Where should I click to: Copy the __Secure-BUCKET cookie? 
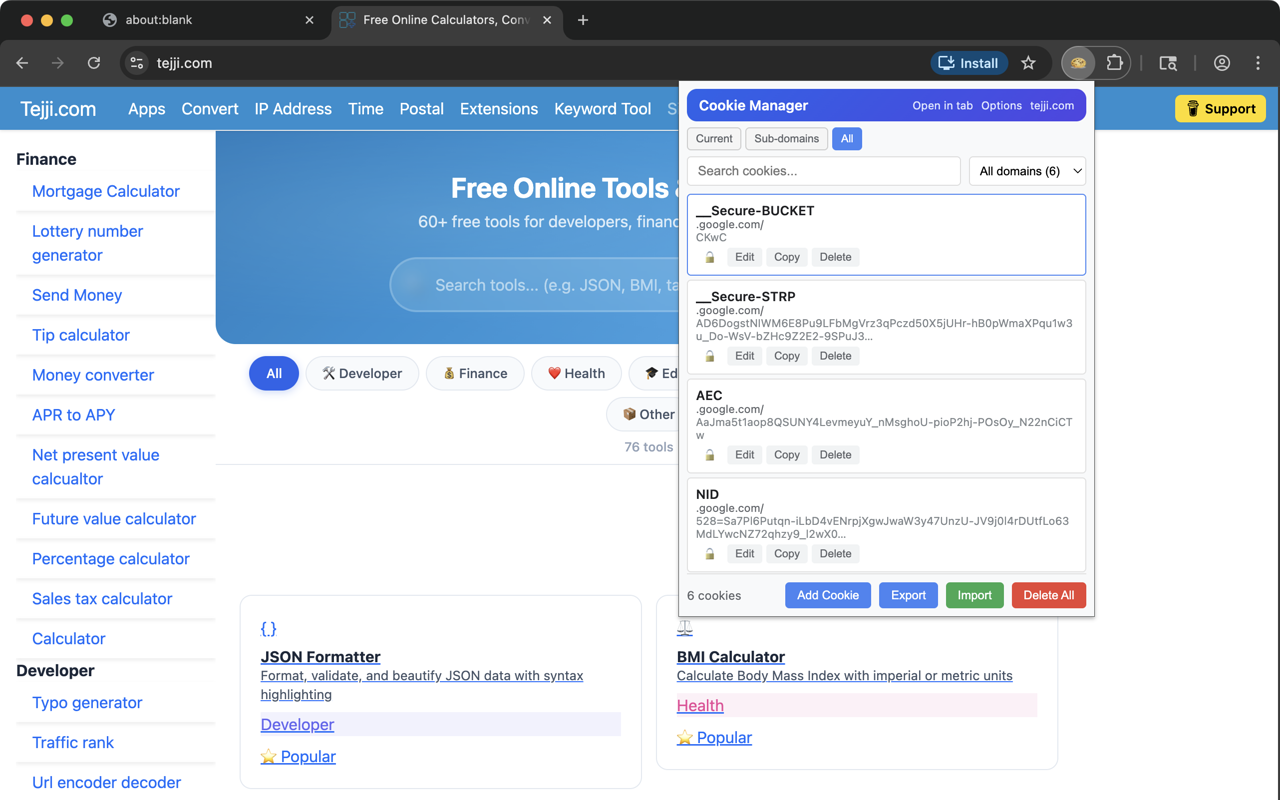[x=787, y=257]
